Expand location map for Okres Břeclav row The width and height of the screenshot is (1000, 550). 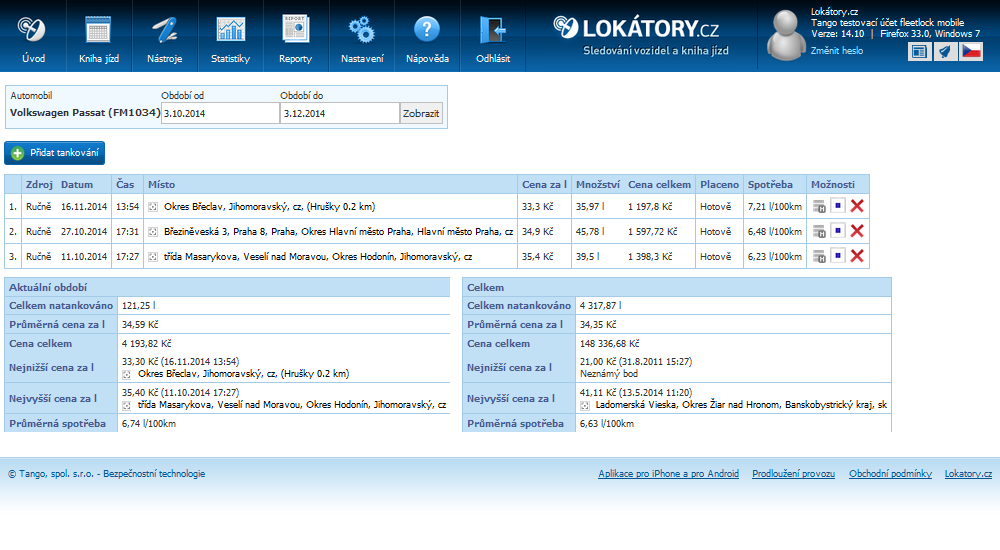click(x=153, y=207)
